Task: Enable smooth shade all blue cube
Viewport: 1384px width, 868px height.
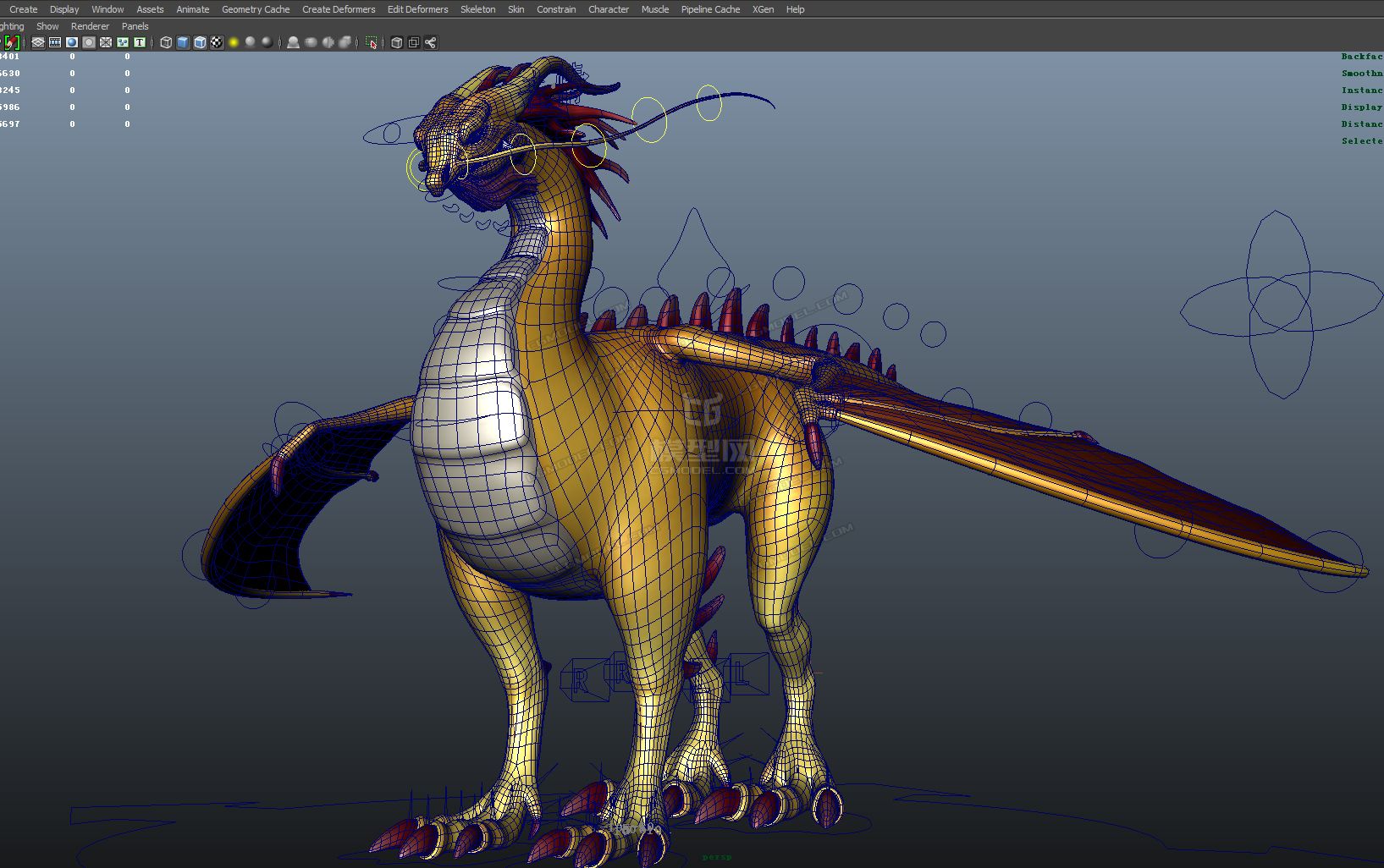Action: 183,42
